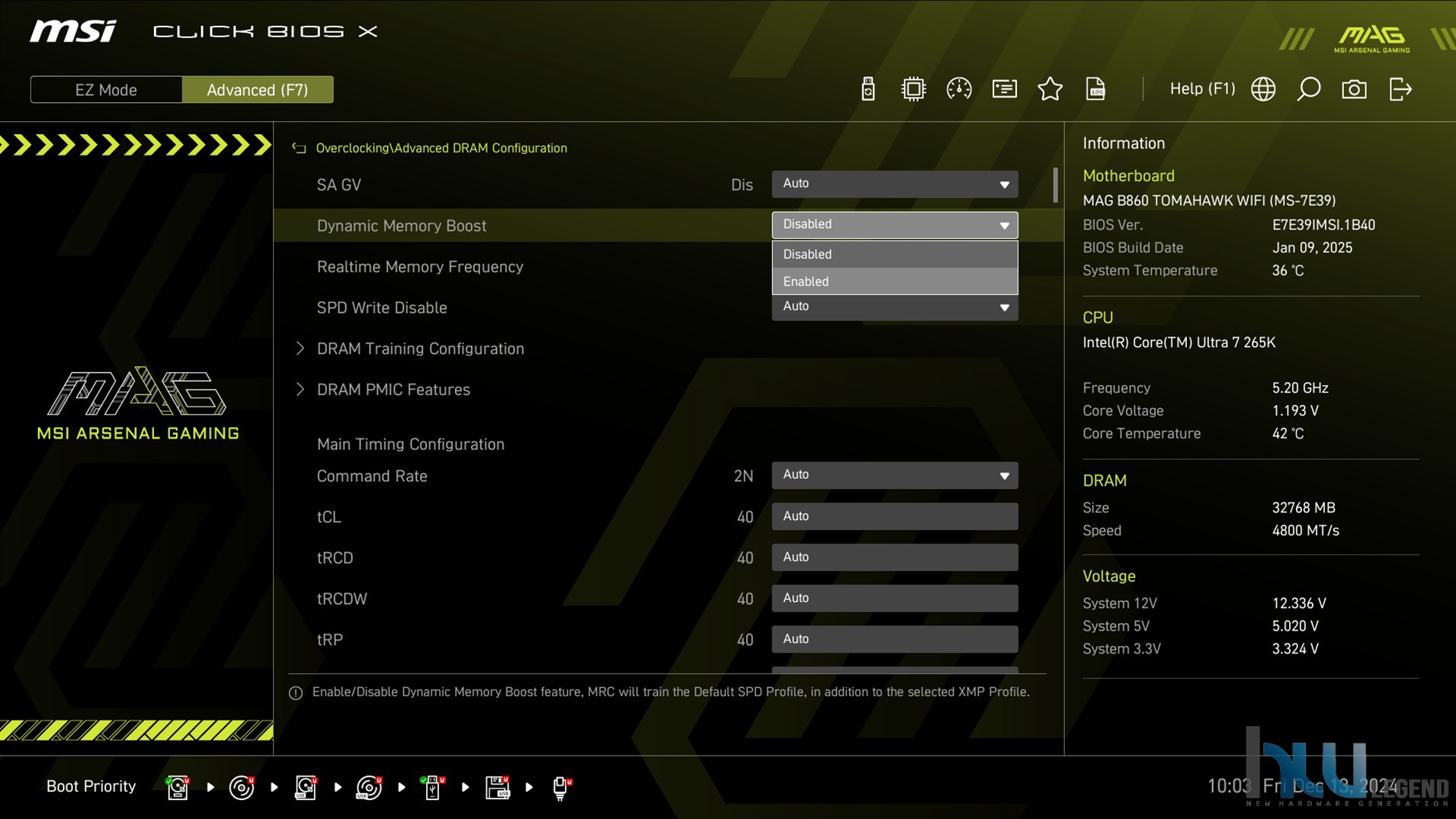Open Help (F1)
Screen dimensions: 1456x819
pyautogui.click(x=1202, y=88)
